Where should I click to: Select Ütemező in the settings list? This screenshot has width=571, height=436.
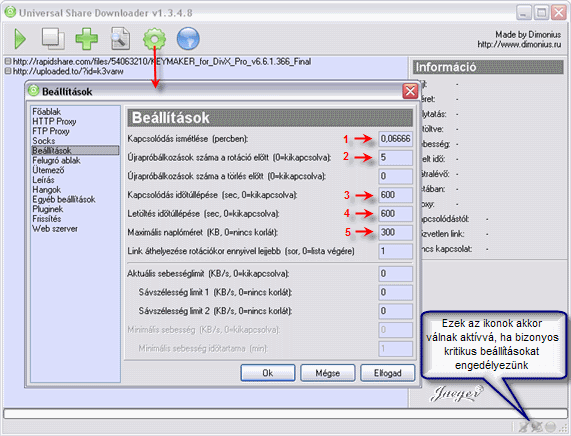point(48,170)
